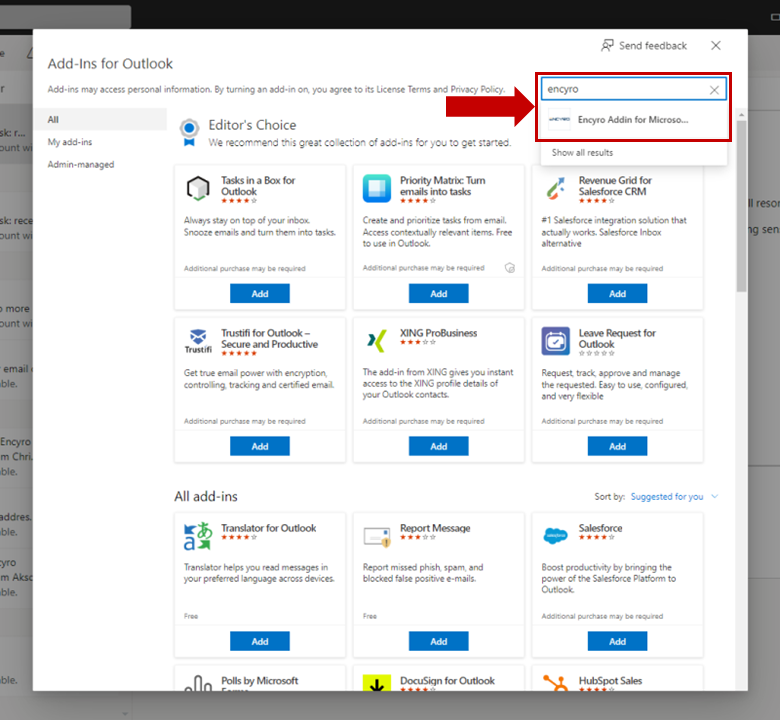780x720 pixels.
Task: Click the dialog vertical scrollbar thumb
Action: (x=742, y=206)
